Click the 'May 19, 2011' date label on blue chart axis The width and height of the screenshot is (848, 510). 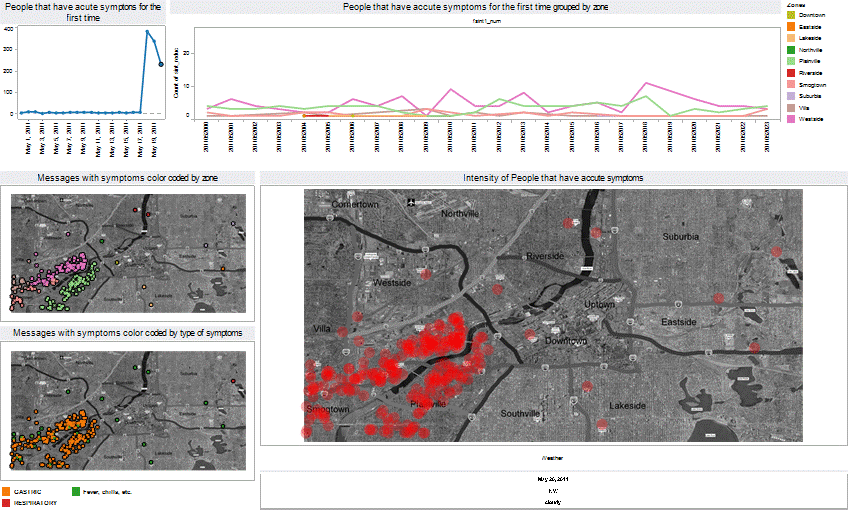click(x=154, y=140)
